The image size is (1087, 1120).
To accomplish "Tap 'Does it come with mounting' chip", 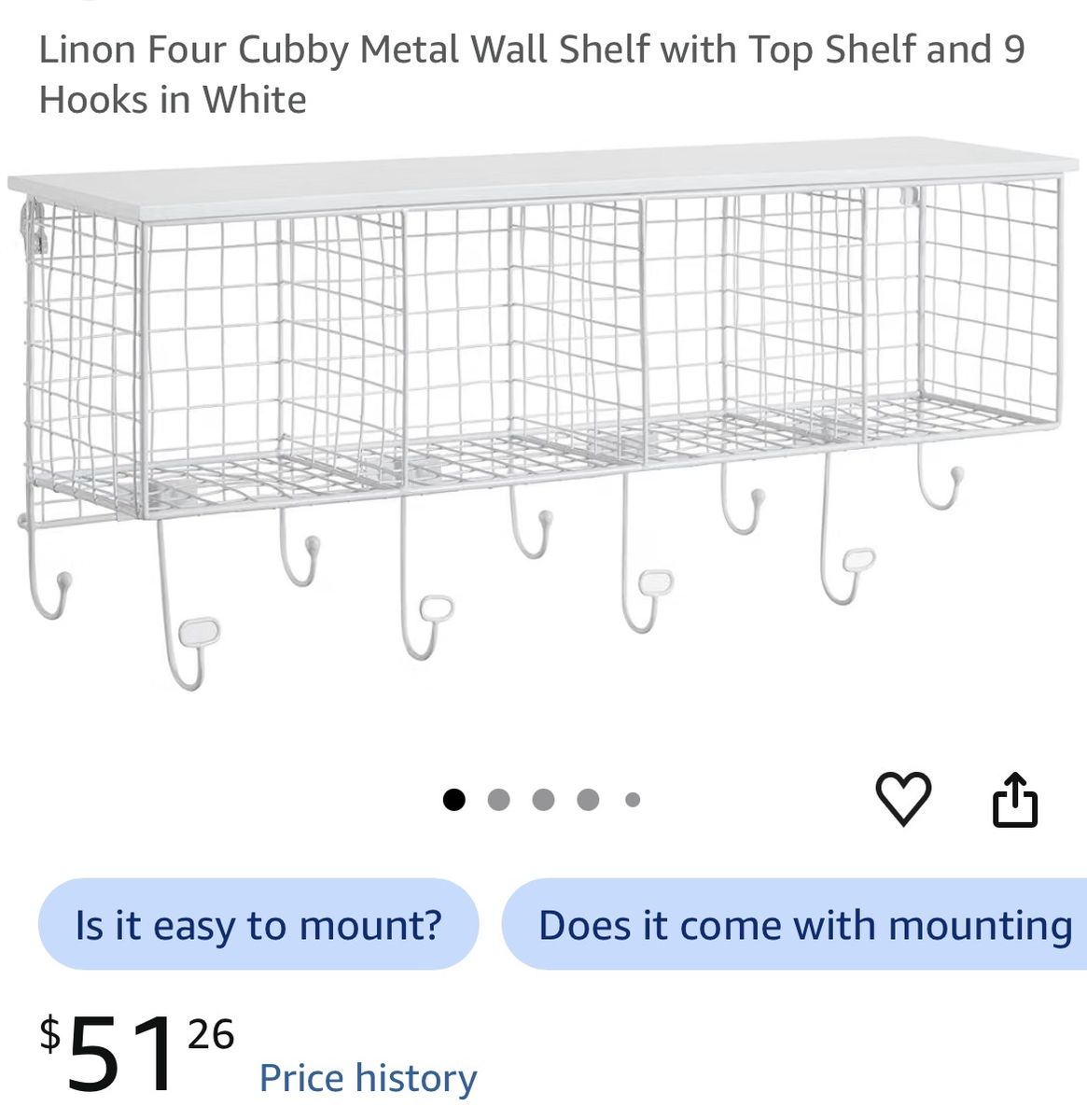I will pos(794,924).
